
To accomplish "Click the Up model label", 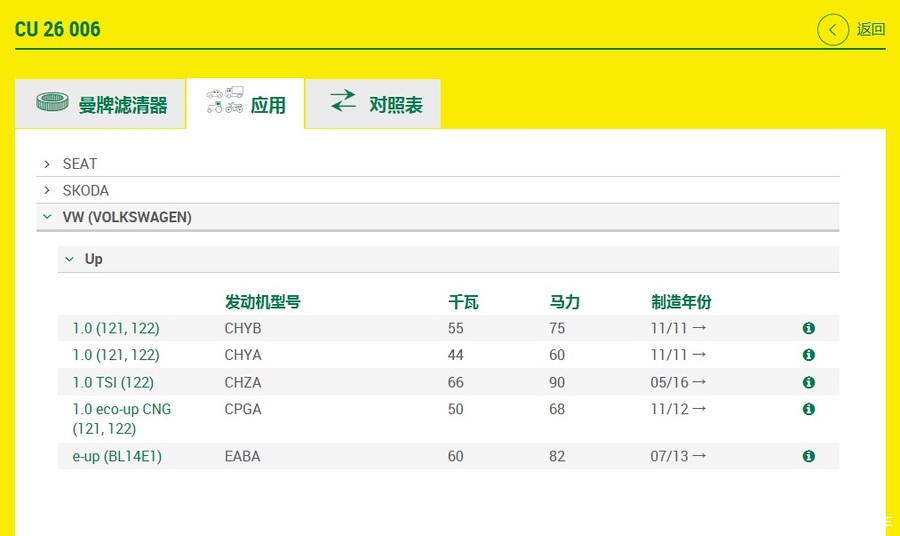I will pyautogui.click(x=94, y=259).
